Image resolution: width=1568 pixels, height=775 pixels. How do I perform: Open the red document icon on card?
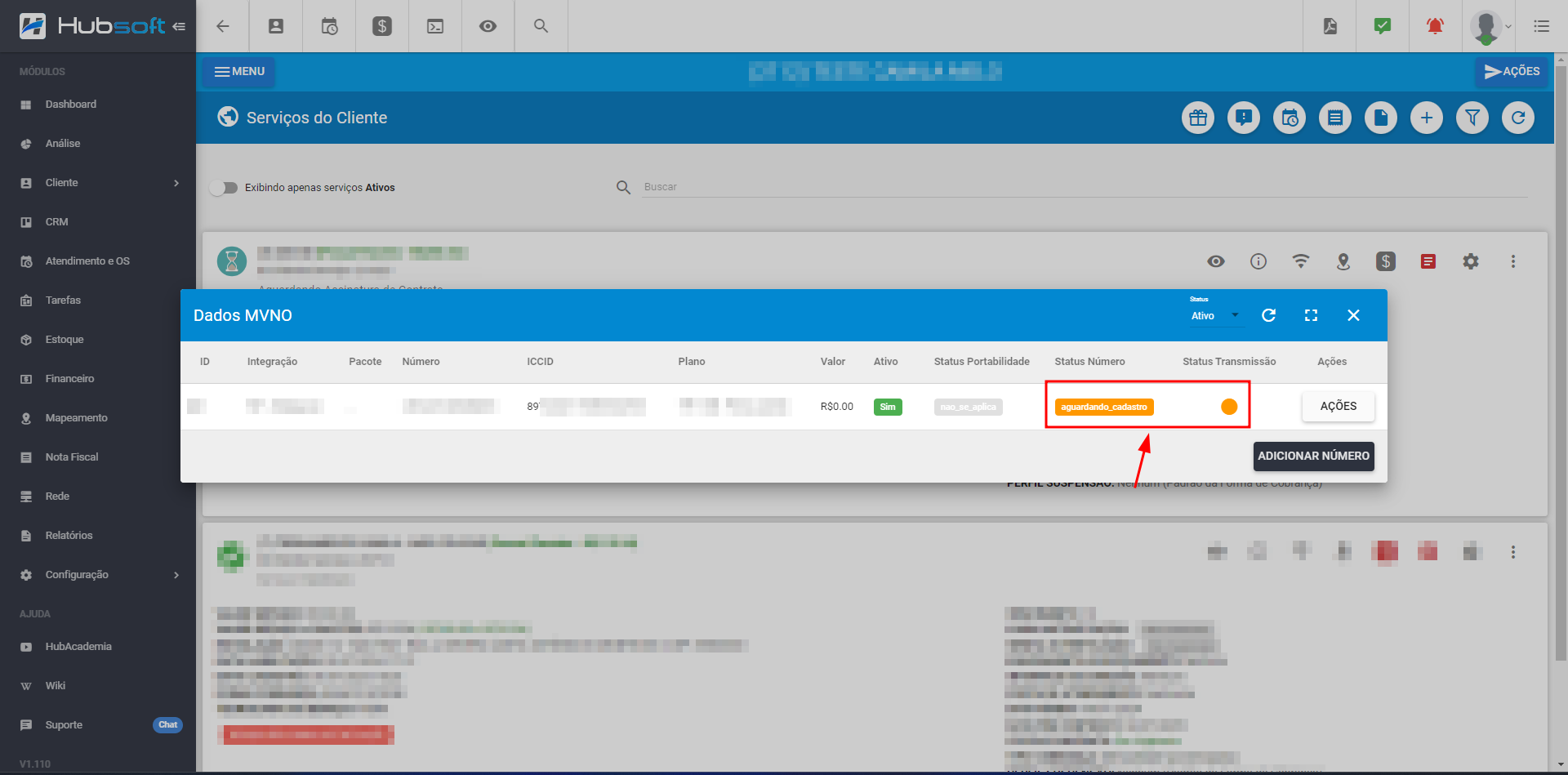(x=1428, y=261)
